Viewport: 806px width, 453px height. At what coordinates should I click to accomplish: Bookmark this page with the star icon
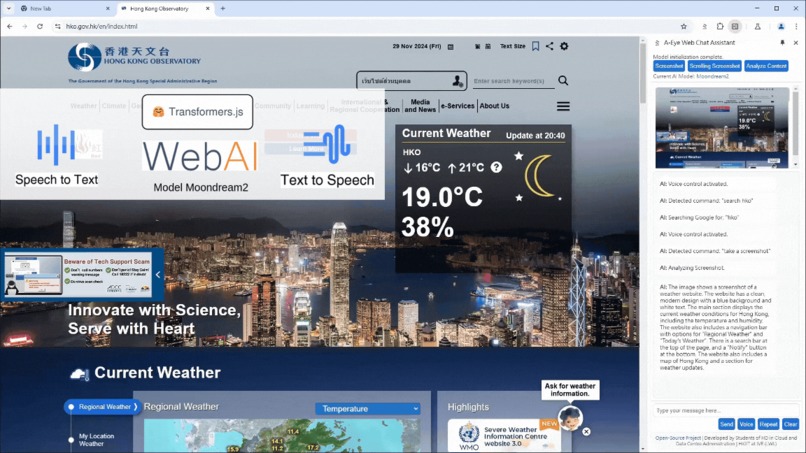pyautogui.click(x=684, y=26)
